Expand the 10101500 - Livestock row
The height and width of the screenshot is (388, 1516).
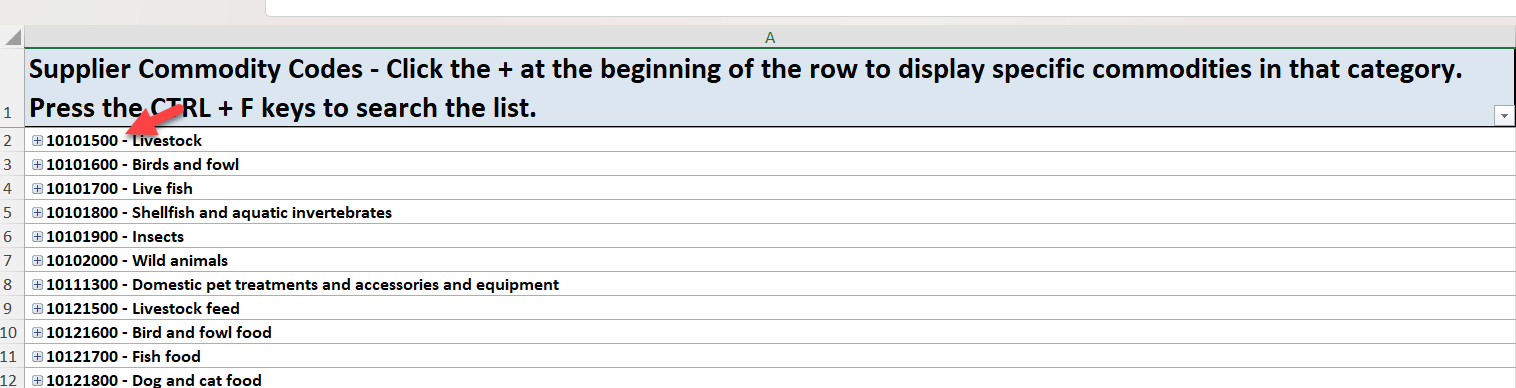coord(38,141)
